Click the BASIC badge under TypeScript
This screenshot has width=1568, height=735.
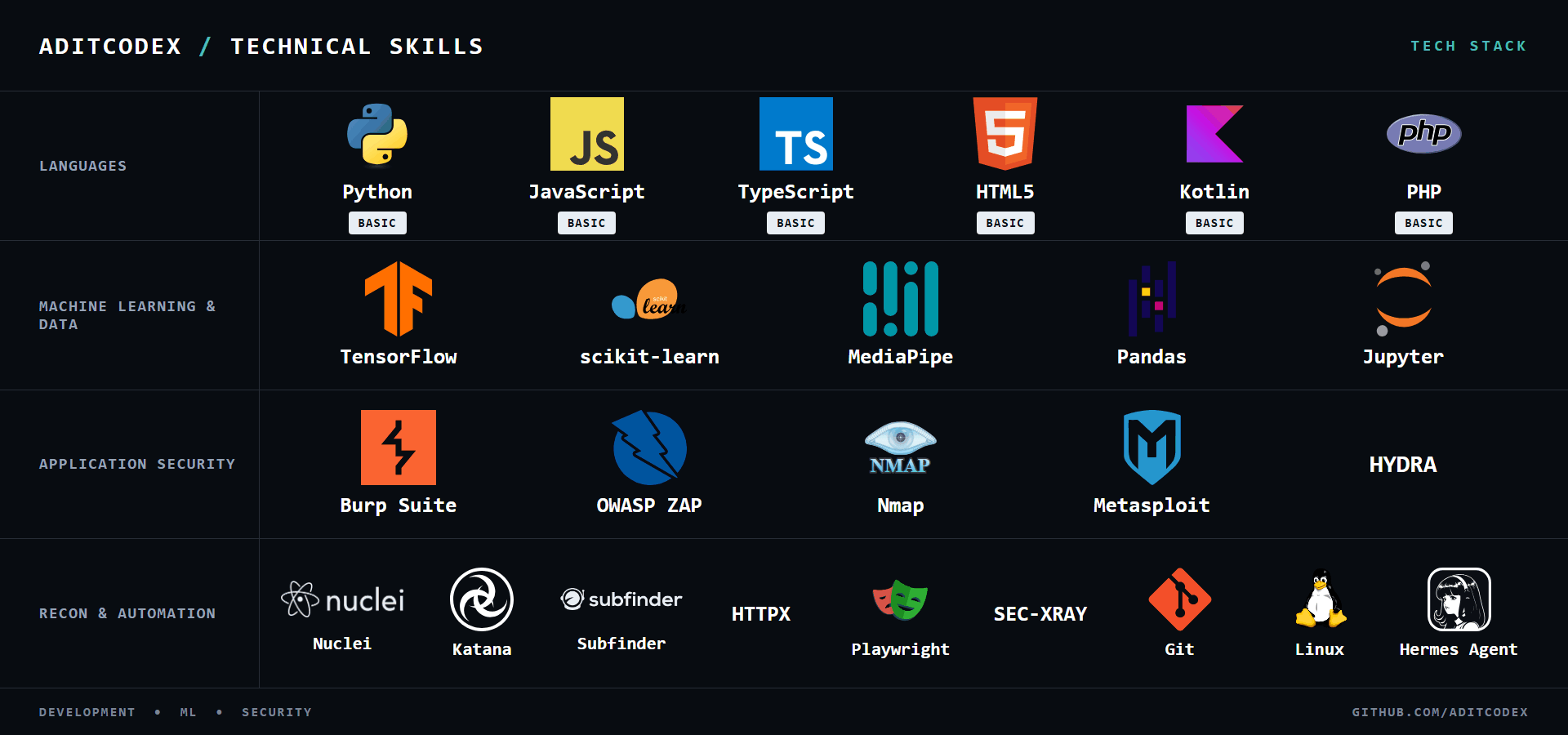click(x=795, y=223)
